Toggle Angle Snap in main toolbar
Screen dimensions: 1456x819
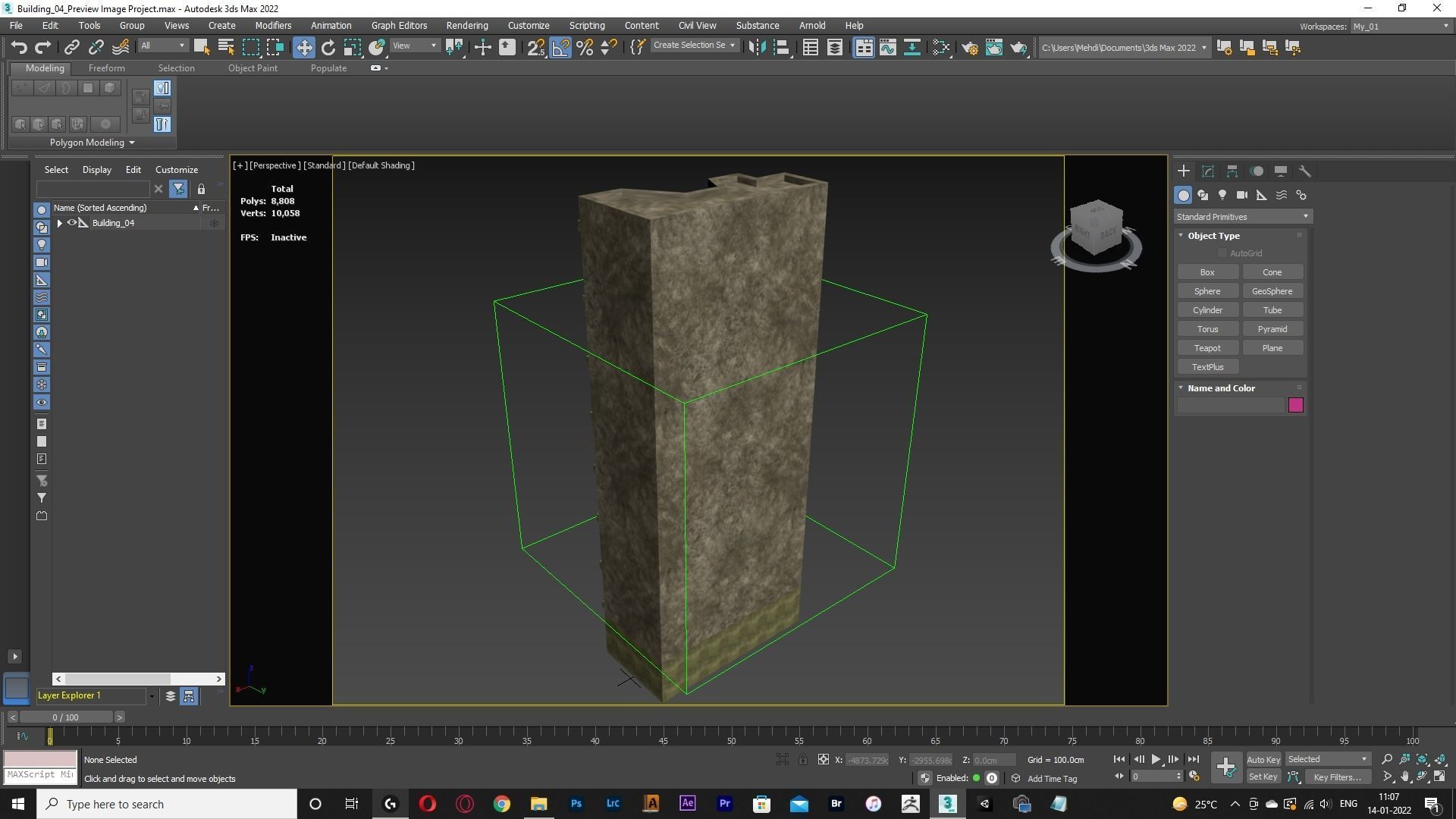click(x=560, y=47)
